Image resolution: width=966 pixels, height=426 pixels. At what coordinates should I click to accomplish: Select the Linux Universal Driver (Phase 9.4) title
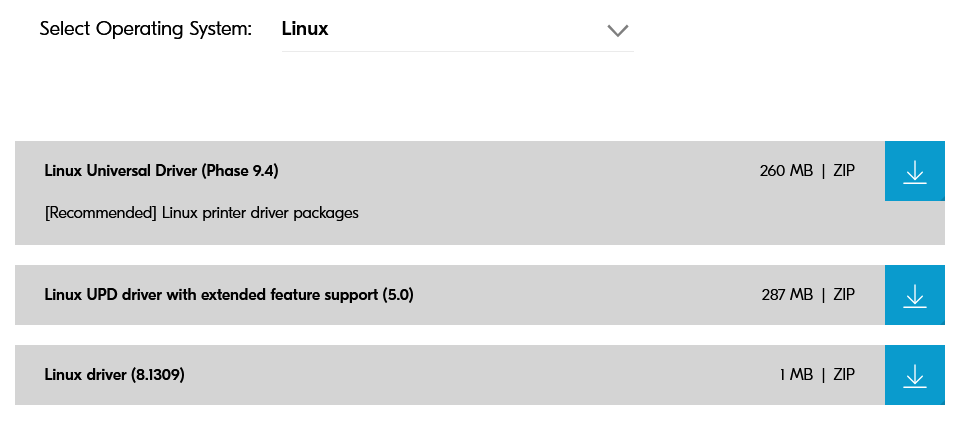[x=161, y=171]
